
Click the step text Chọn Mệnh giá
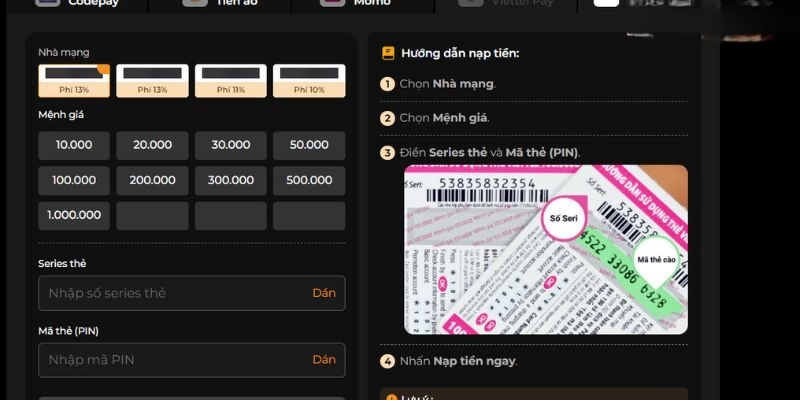coord(444,118)
